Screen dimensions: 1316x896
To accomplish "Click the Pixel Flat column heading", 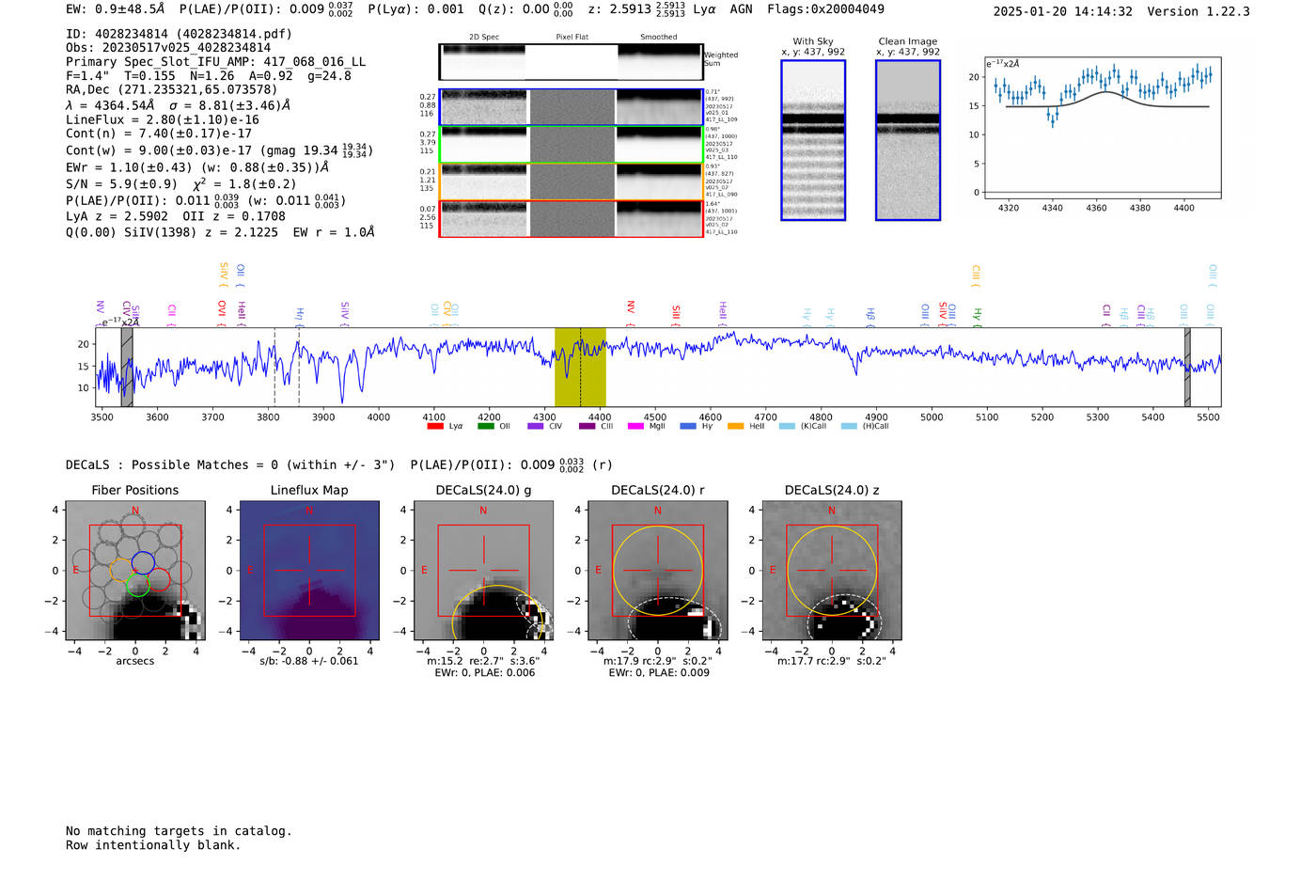I will [x=572, y=38].
